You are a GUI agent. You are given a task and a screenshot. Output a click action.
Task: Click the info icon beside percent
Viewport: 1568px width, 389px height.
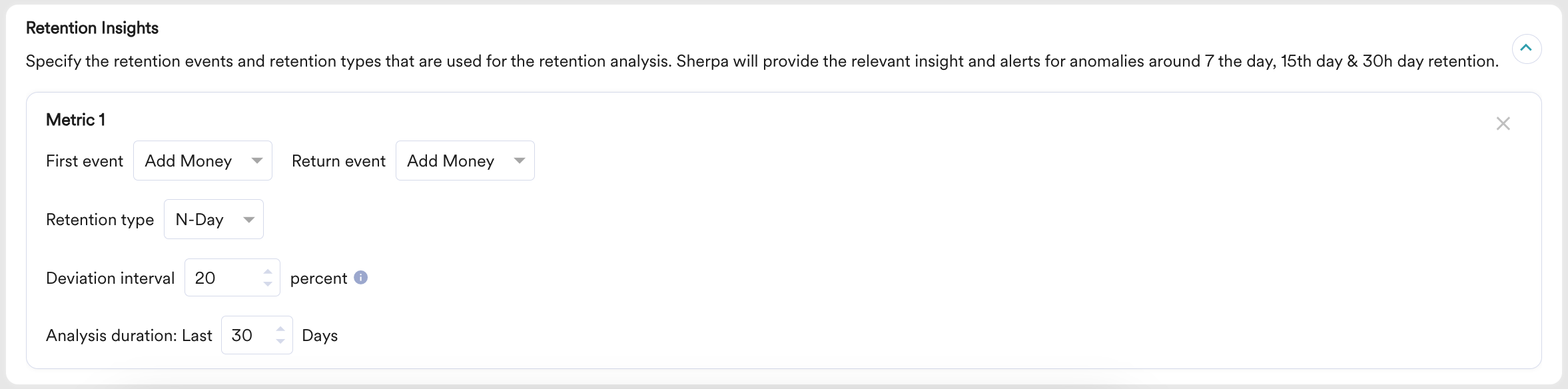(x=360, y=278)
